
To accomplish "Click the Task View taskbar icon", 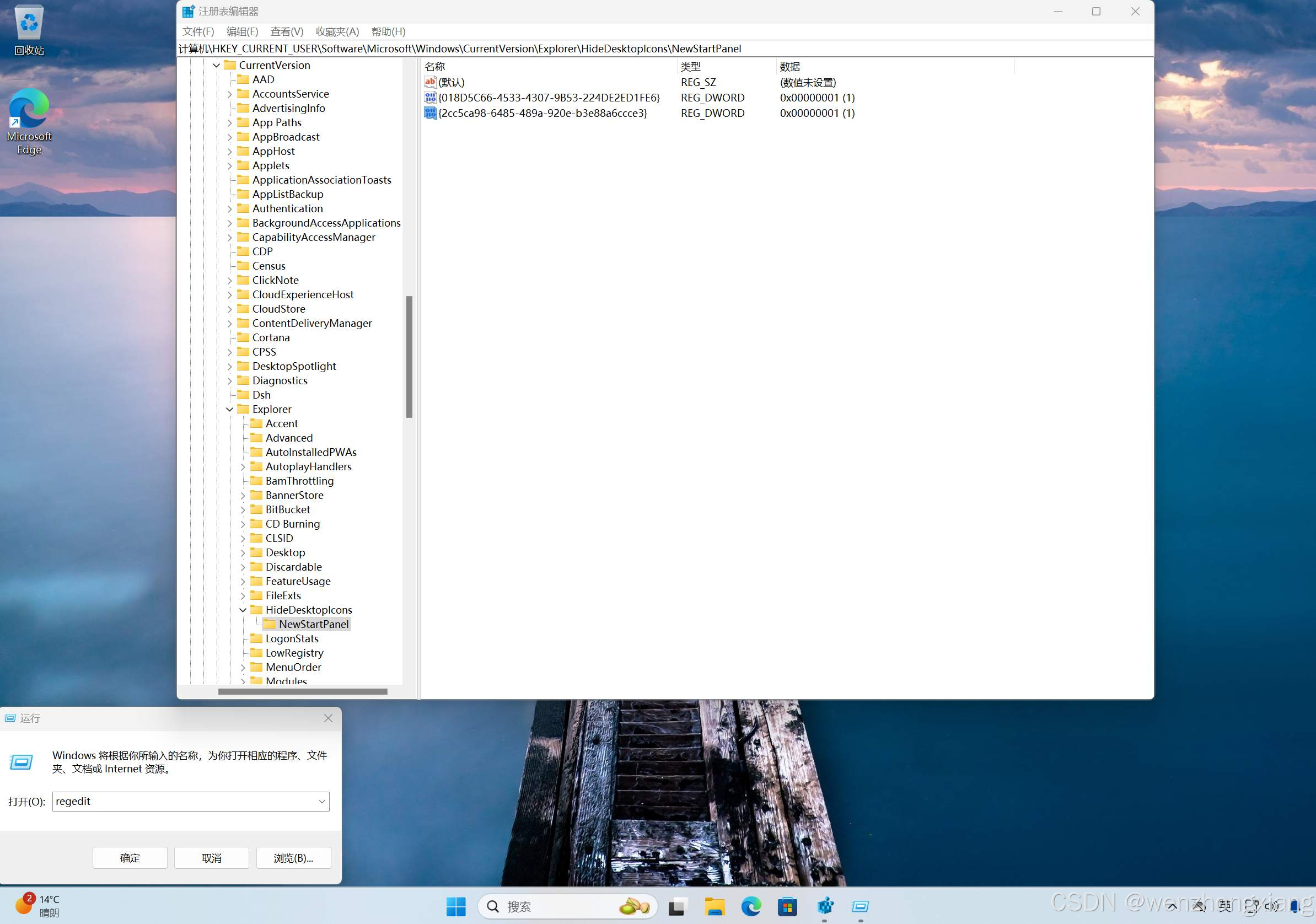I will click(x=676, y=906).
